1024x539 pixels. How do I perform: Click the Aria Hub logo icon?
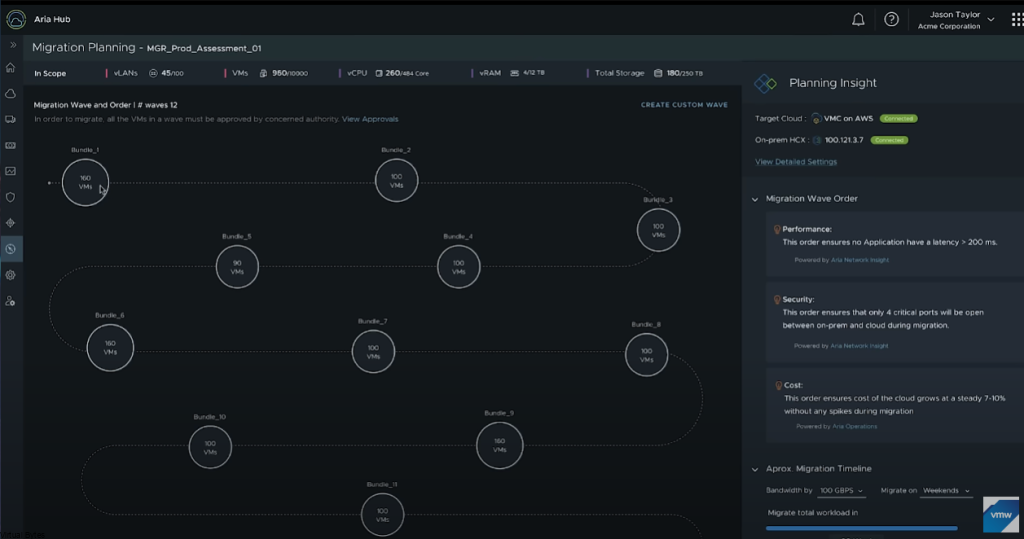16,19
